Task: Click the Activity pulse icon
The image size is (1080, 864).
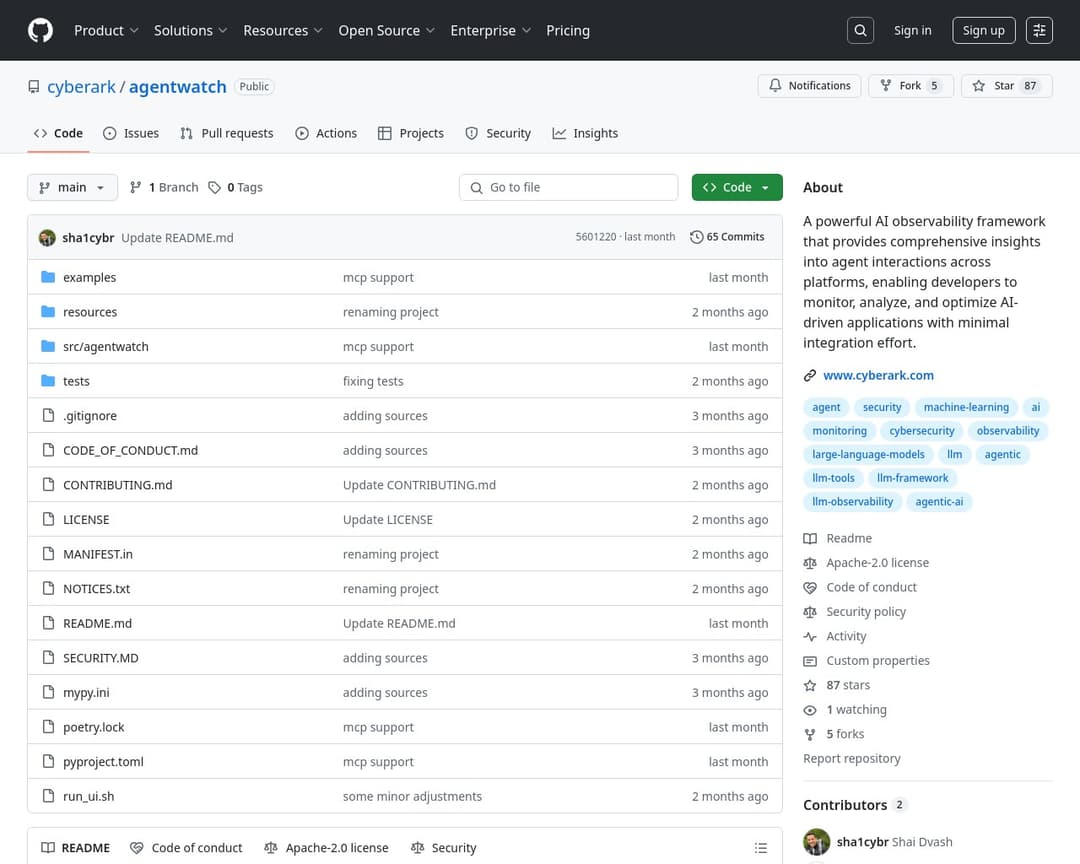Action: pos(810,637)
